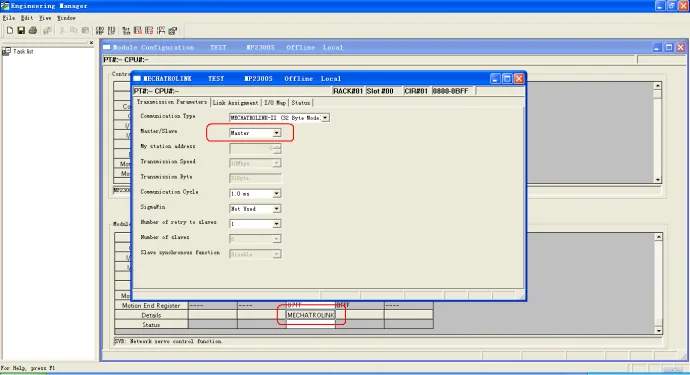Image resolution: width=690 pixels, height=375 pixels.
Task: Click the Slot #00 label
Action: [x=380, y=91]
